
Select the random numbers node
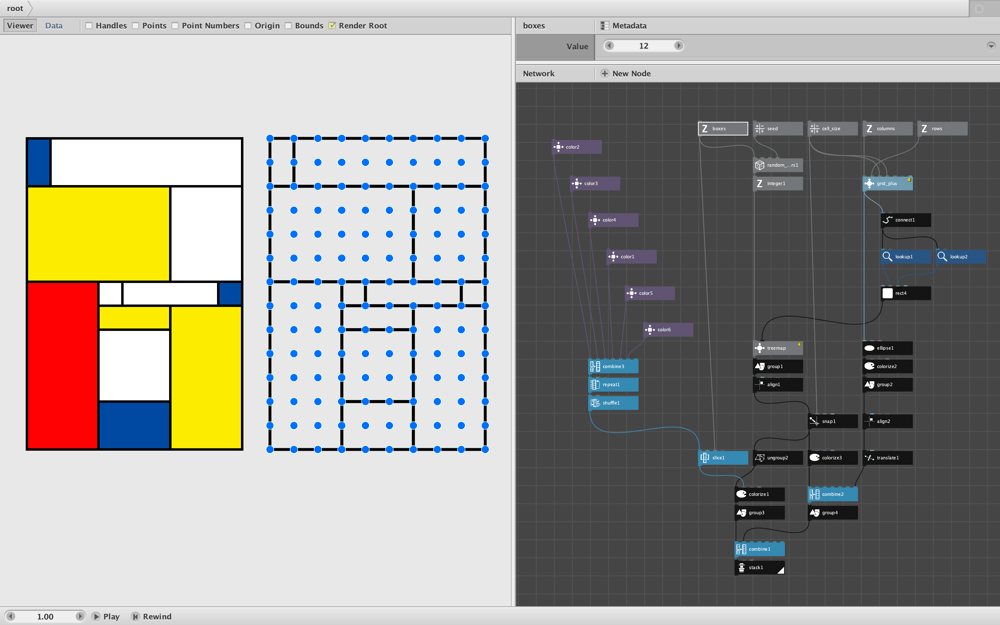pyautogui.click(x=777, y=165)
